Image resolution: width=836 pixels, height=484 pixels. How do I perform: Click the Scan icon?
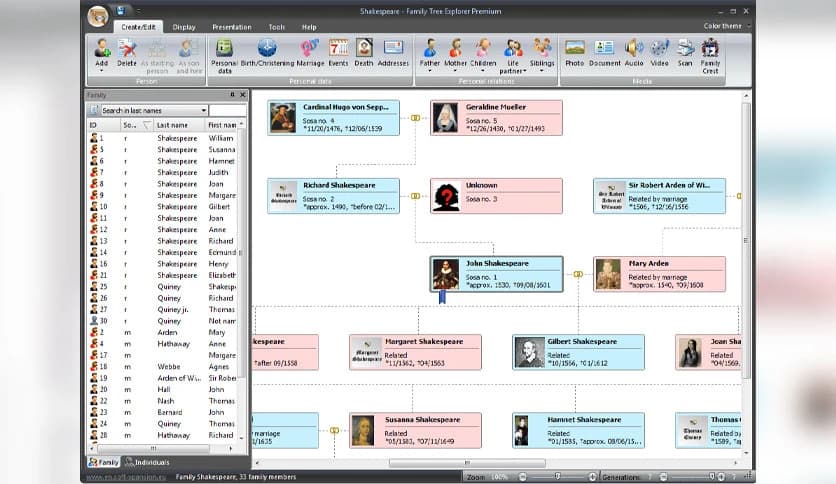685,49
